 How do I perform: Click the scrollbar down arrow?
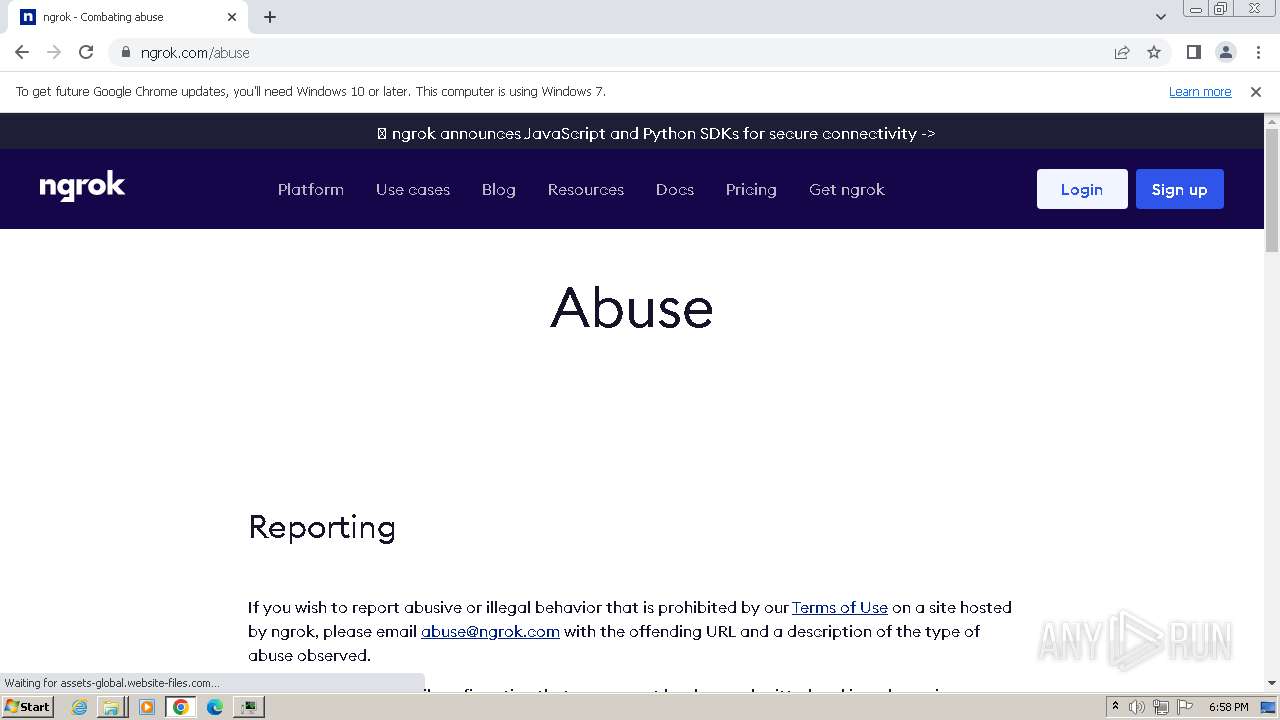pyautogui.click(x=1272, y=683)
